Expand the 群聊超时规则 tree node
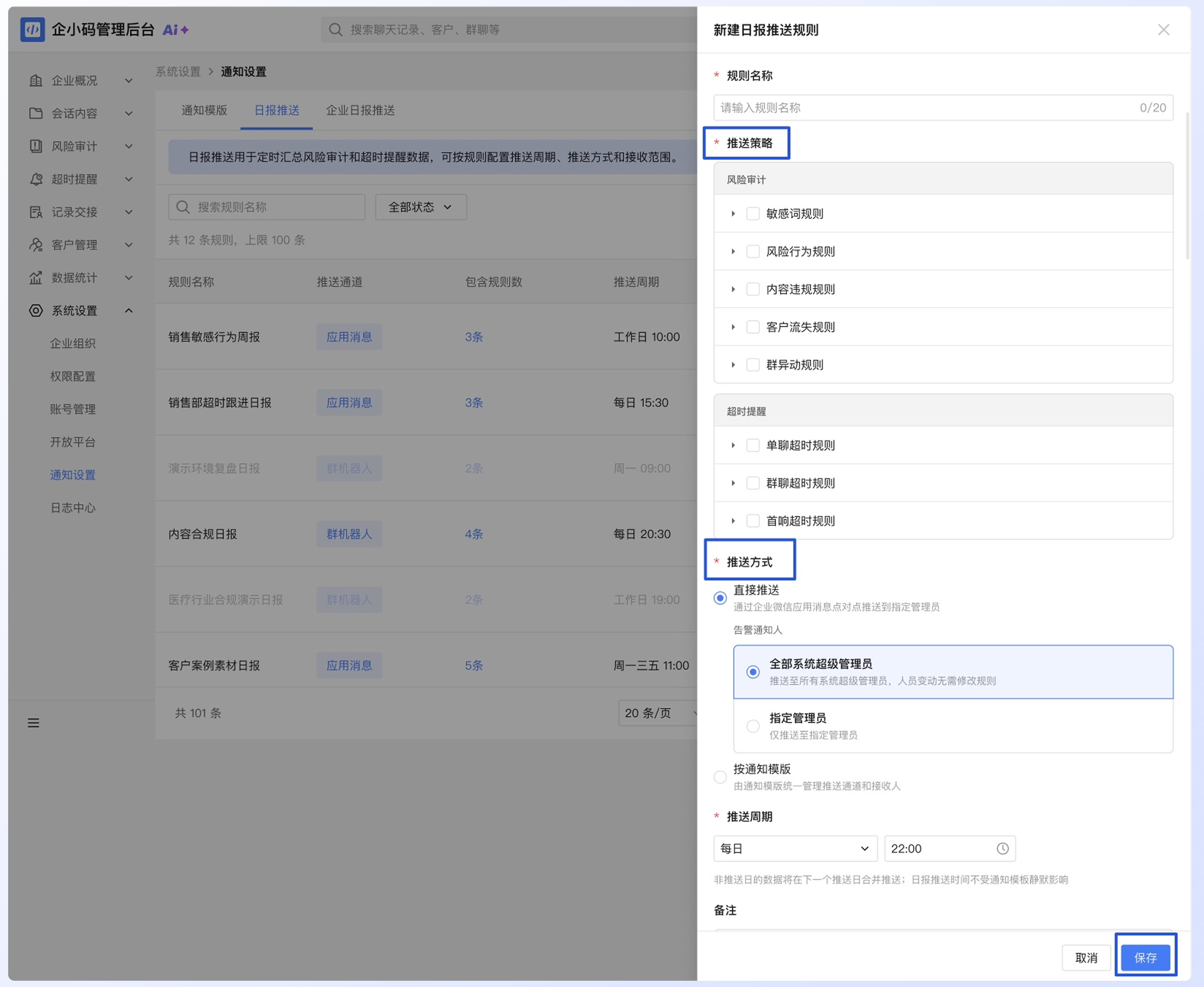This screenshot has width=1204, height=987. [x=733, y=483]
